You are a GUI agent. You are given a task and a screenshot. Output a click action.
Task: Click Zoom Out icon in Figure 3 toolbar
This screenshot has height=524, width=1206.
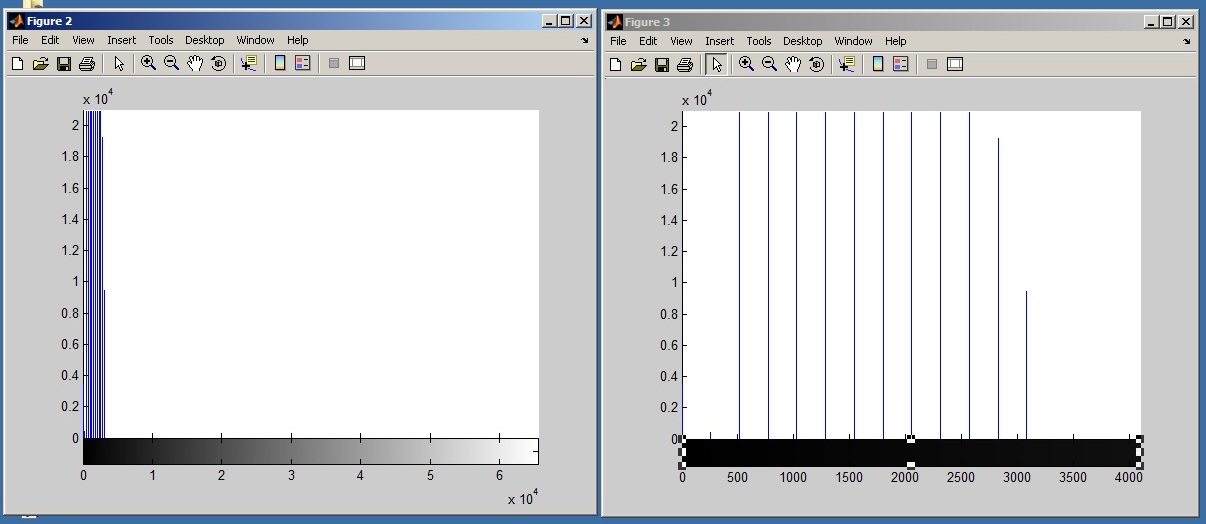point(769,64)
